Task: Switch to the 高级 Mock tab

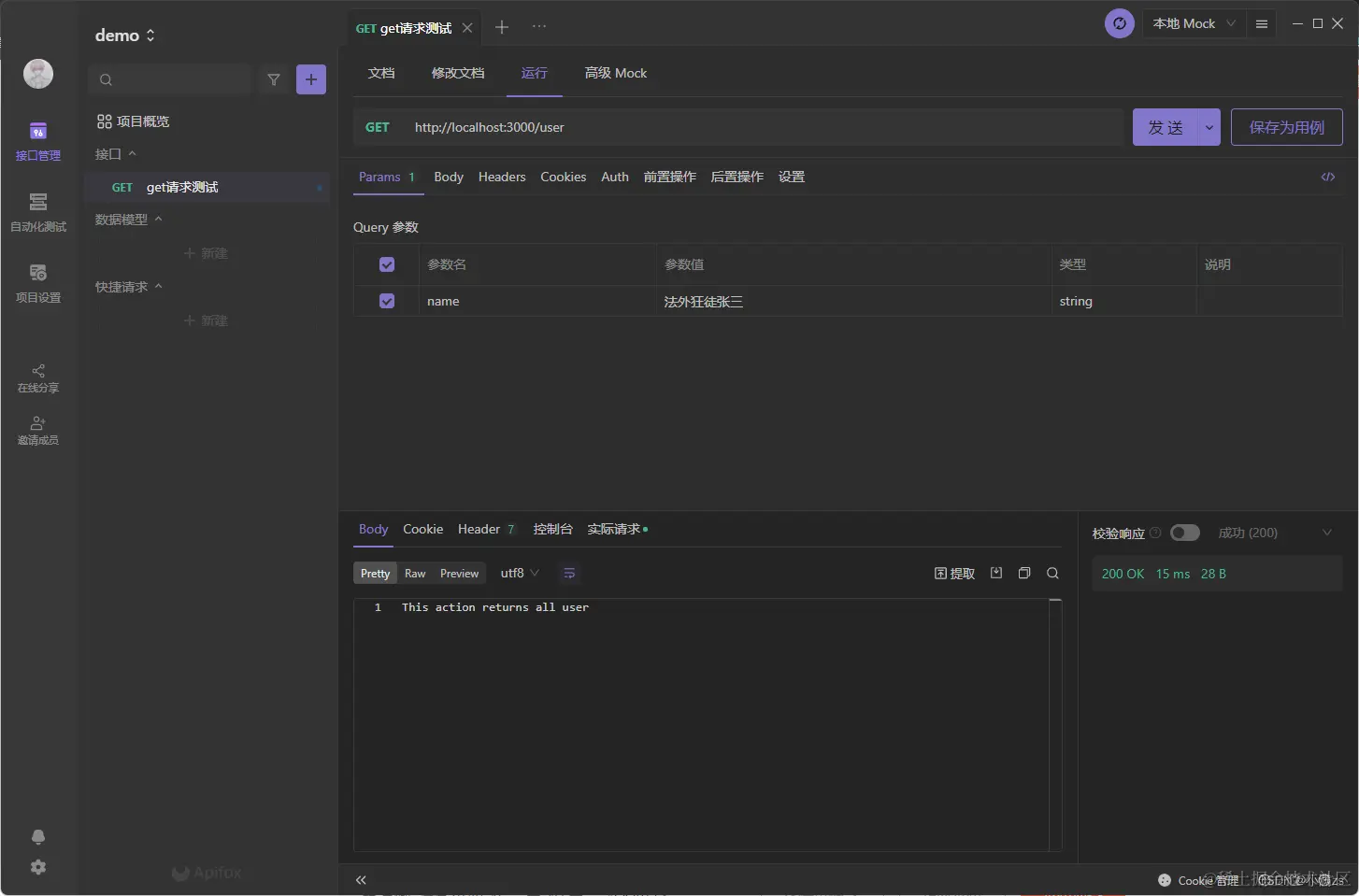Action: (x=616, y=73)
